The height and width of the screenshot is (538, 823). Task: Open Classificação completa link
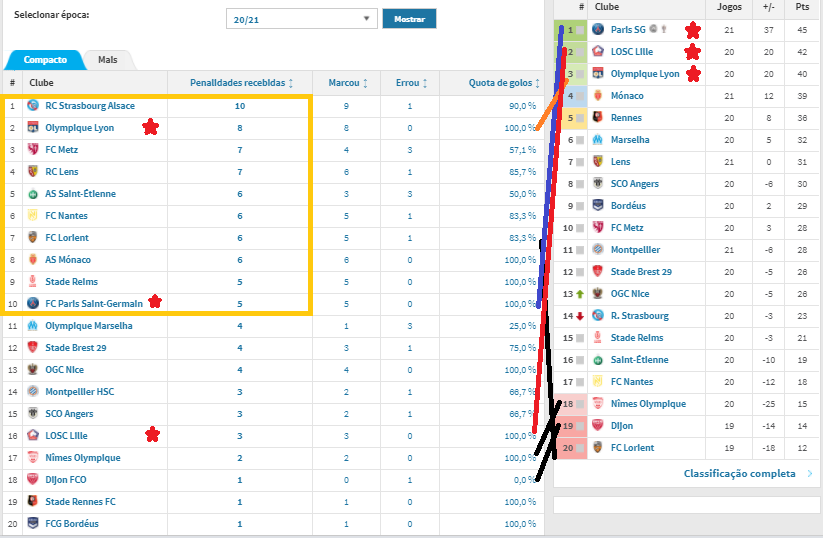point(740,473)
